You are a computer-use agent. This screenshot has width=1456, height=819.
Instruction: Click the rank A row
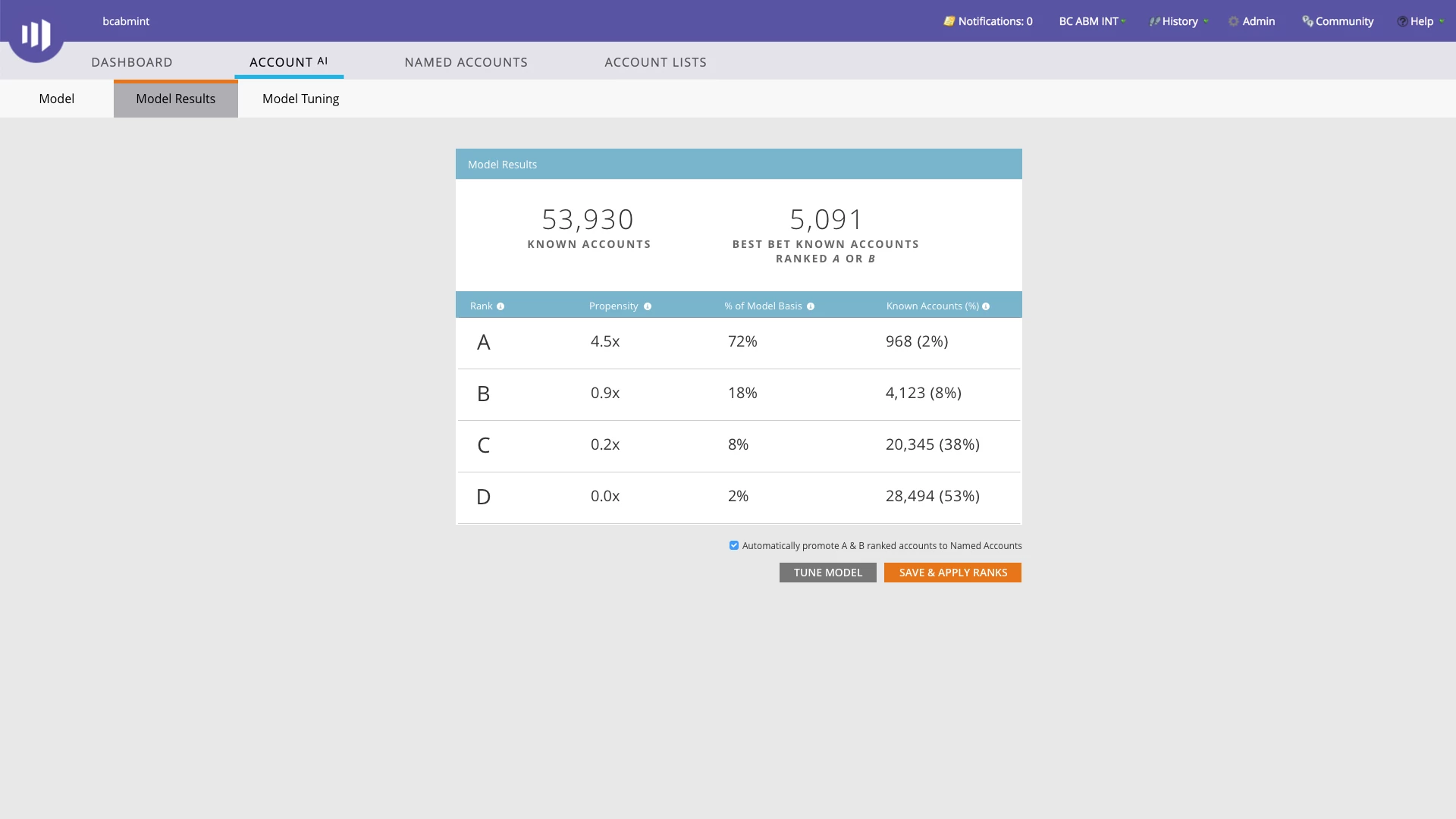tap(738, 342)
